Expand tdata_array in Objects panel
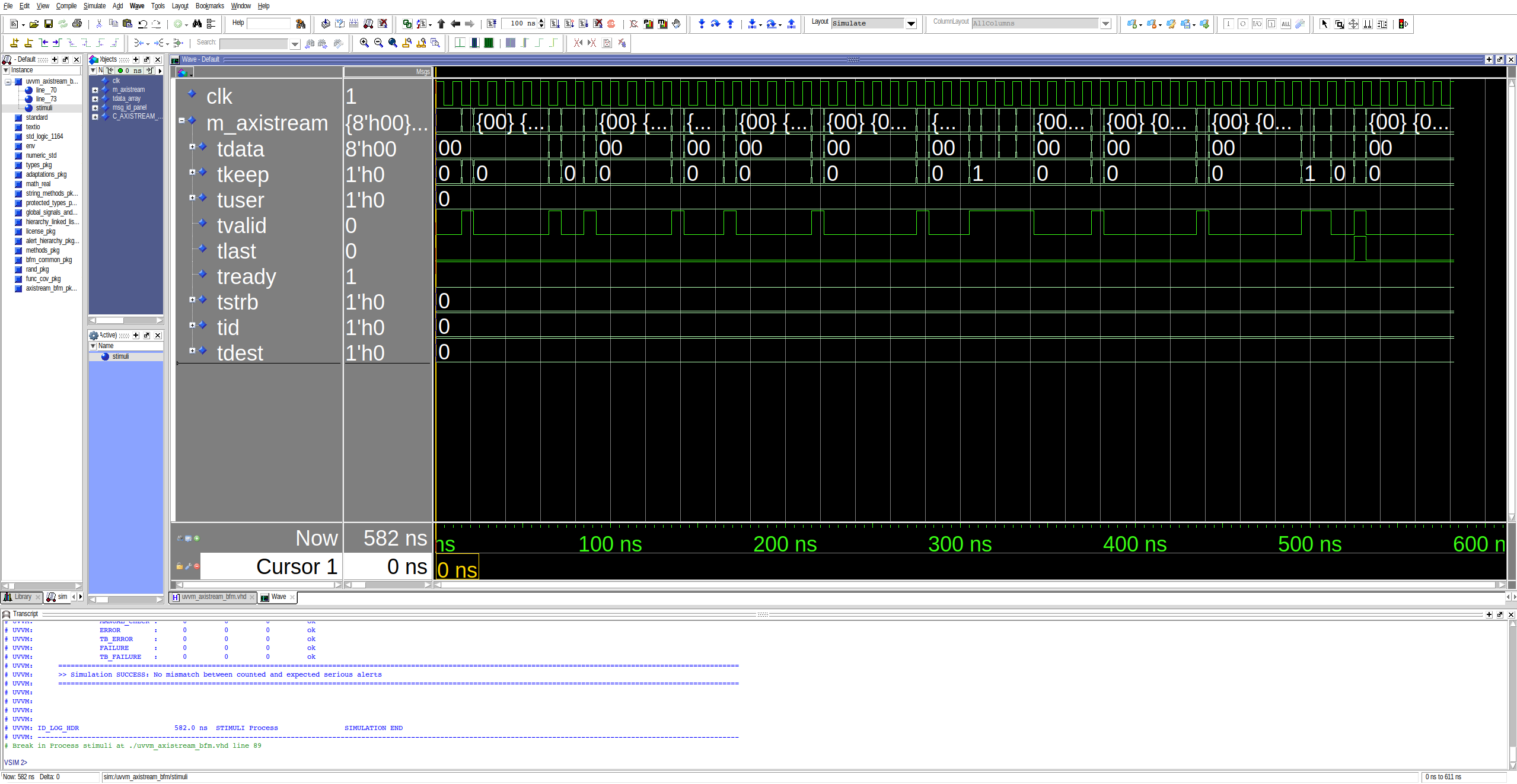 [95, 99]
